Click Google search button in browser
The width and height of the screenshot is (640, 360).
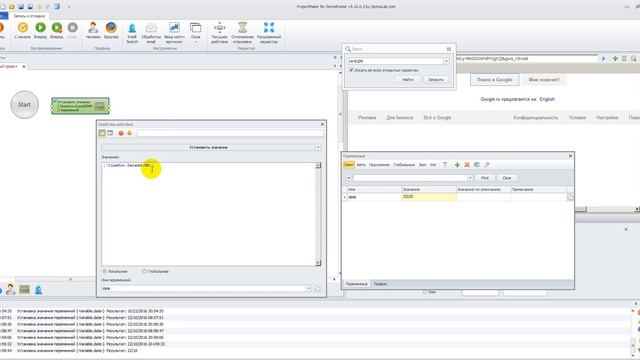tap(495, 80)
